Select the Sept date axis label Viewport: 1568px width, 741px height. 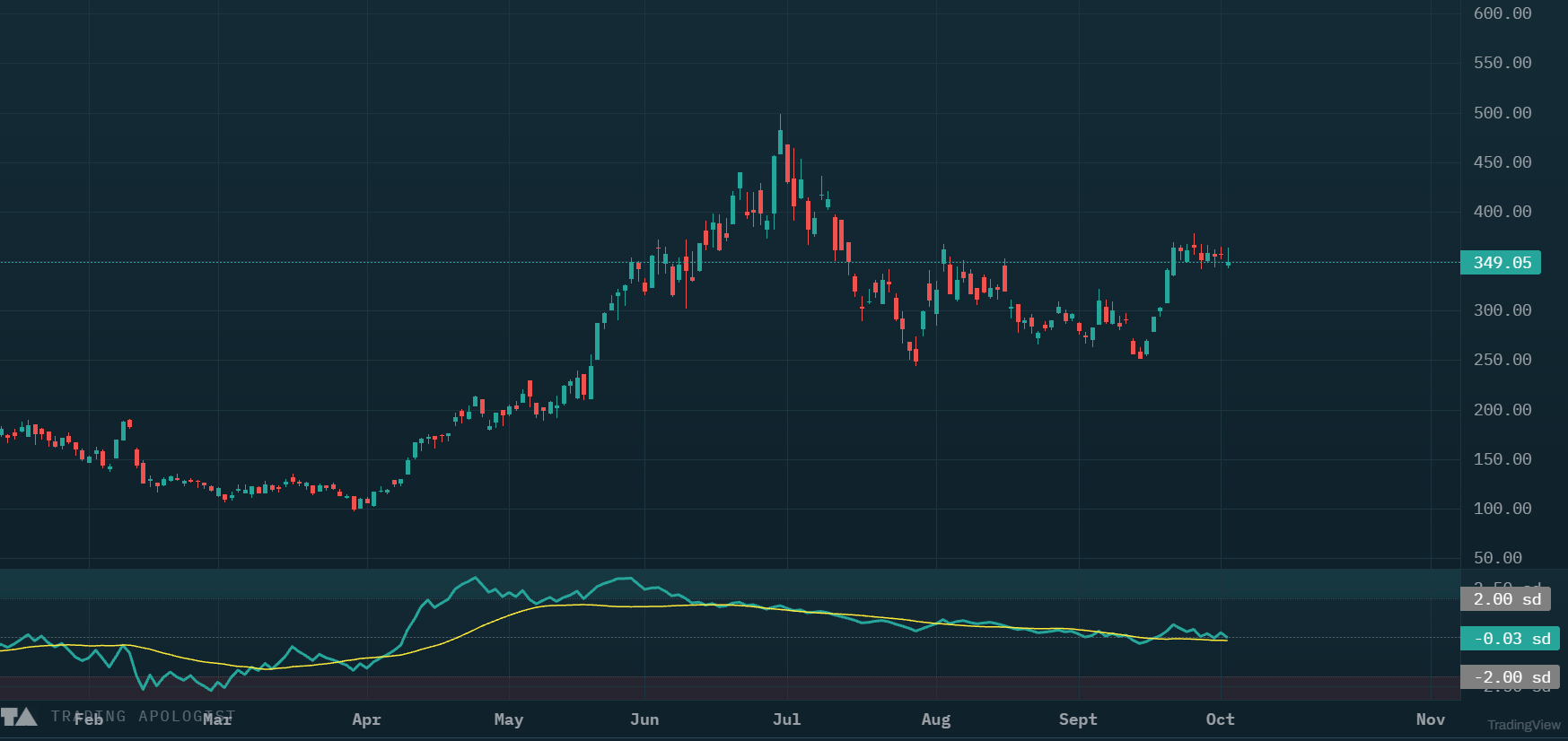coord(1078,719)
